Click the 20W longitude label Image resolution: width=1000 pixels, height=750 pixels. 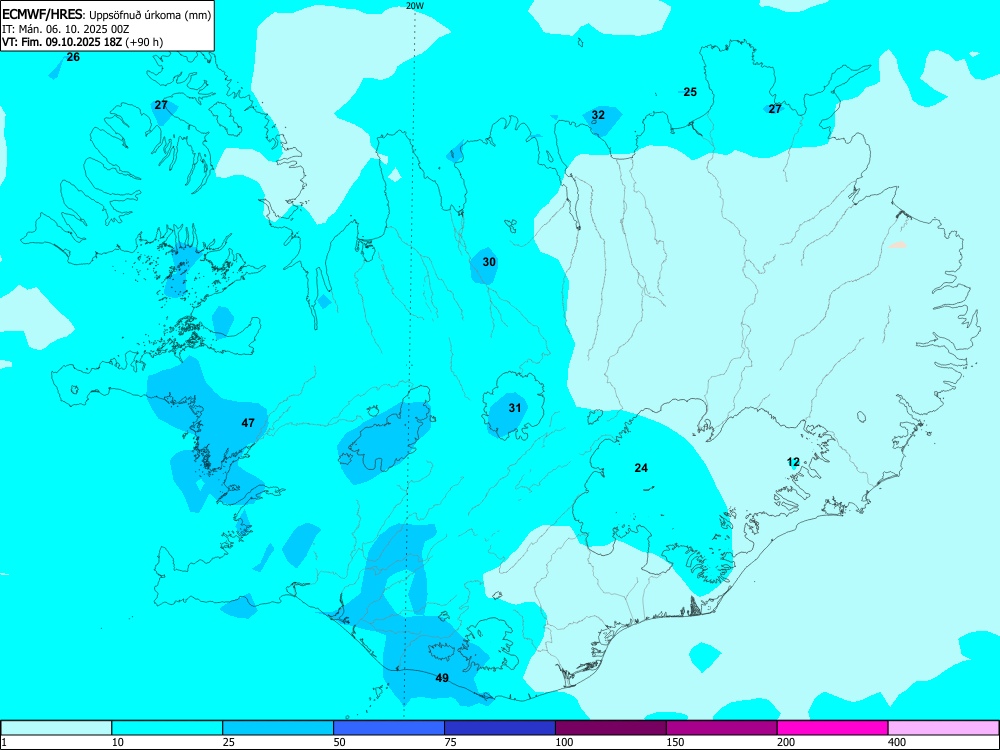coord(415,5)
